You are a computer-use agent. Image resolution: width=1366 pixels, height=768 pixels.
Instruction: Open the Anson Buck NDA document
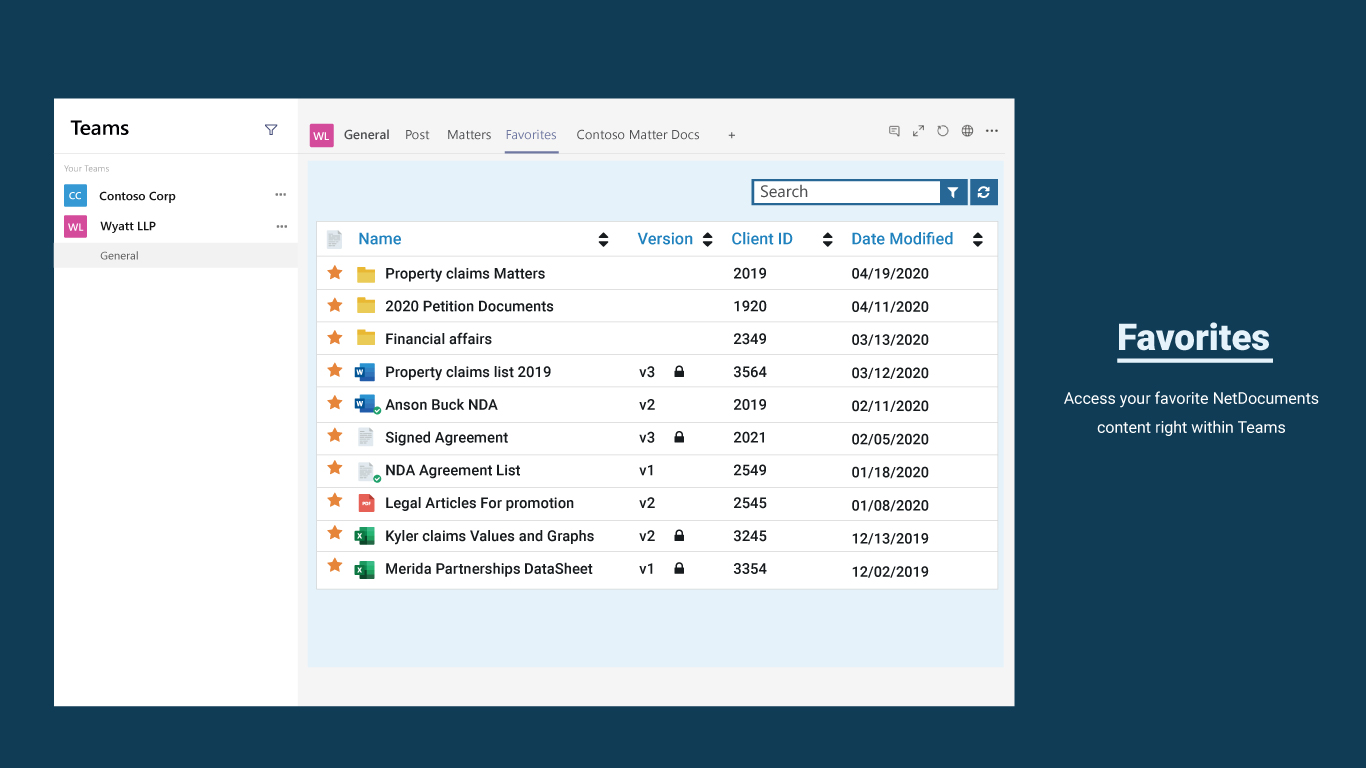click(441, 405)
